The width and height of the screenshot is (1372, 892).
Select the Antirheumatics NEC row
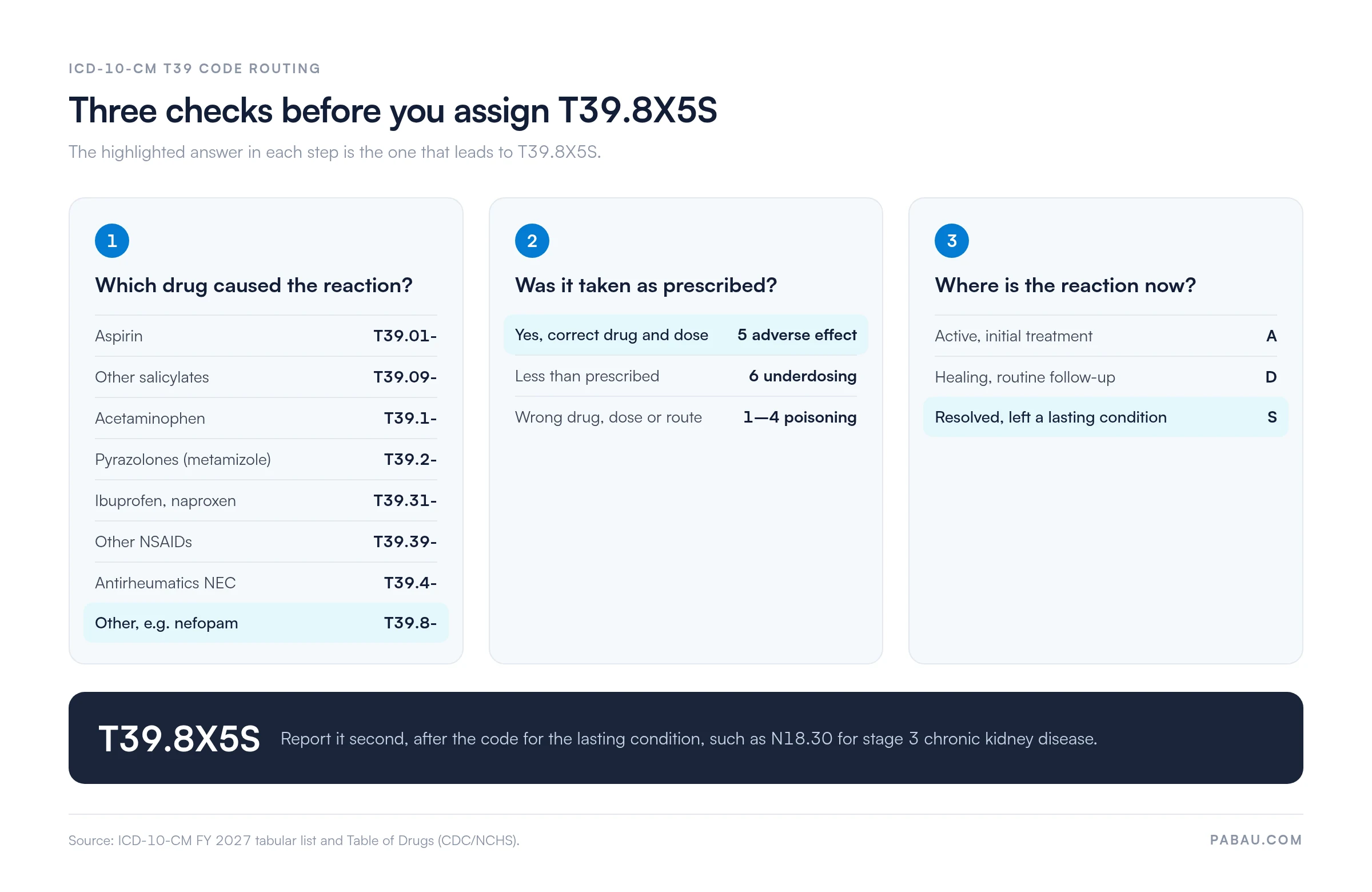click(266, 582)
